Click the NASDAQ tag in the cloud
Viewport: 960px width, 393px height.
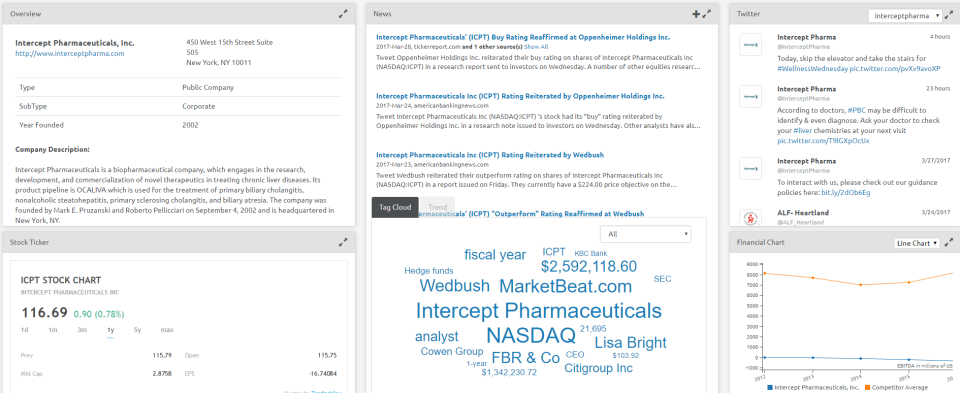click(x=531, y=335)
